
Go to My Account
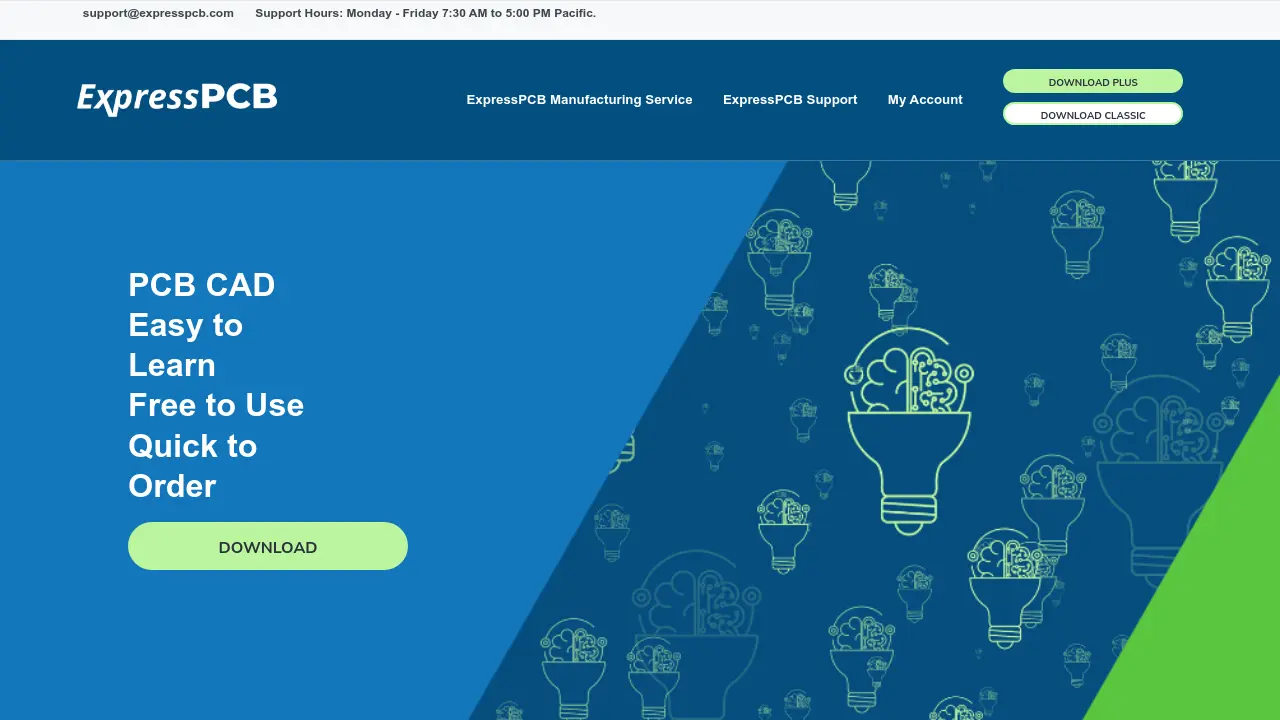[x=925, y=100]
